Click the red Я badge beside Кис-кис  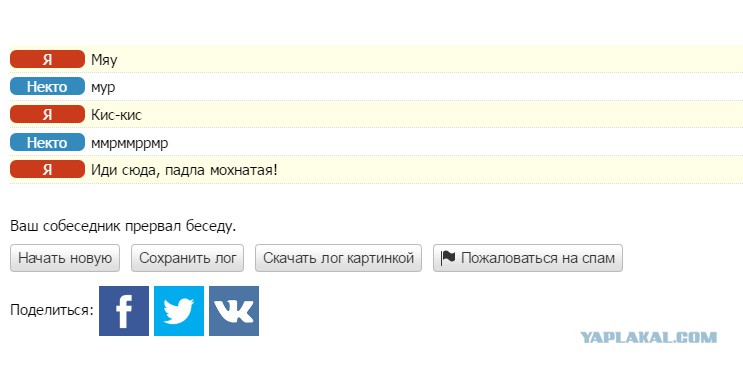point(47,114)
